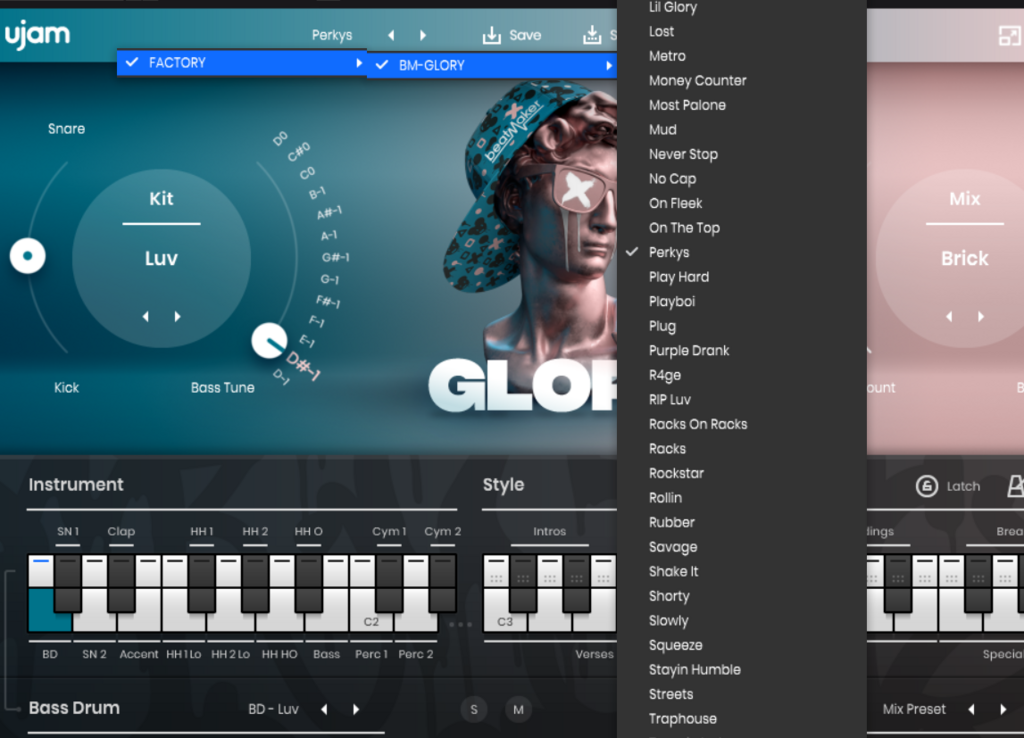Click the Latch circle icon
Image resolution: width=1024 pixels, height=738 pixels.
click(927, 486)
